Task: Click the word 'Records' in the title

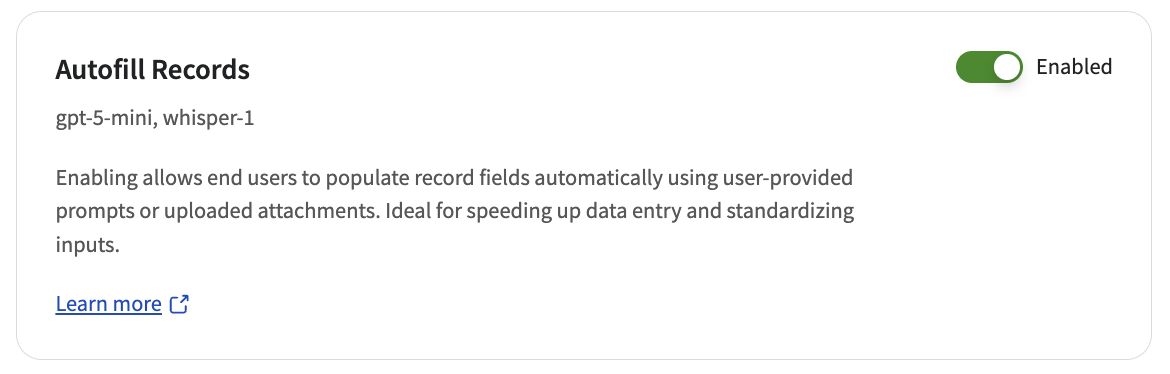Action: point(201,69)
